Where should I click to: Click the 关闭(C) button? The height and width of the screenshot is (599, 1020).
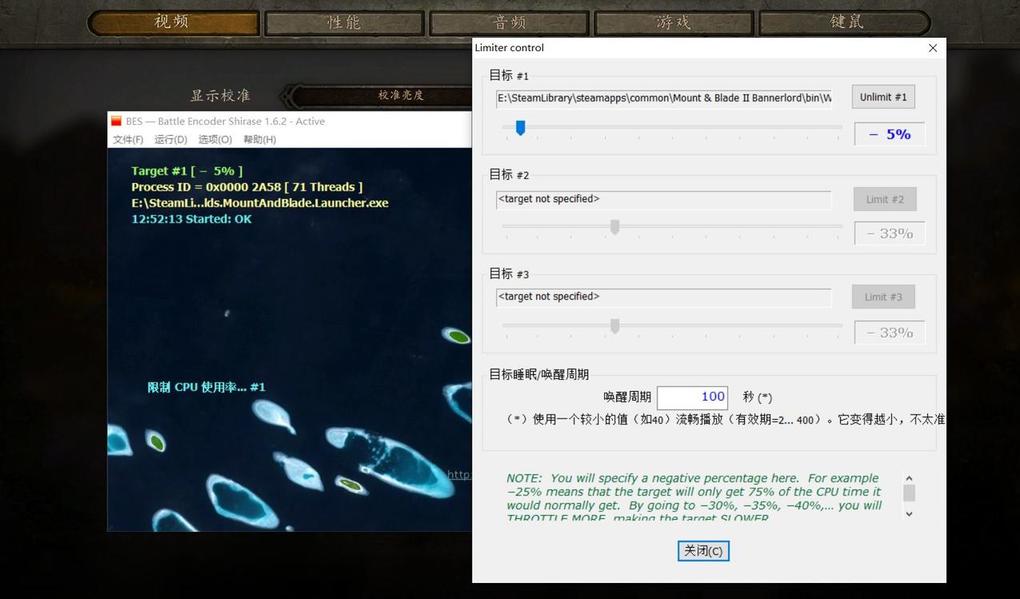(x=703, y=551)
